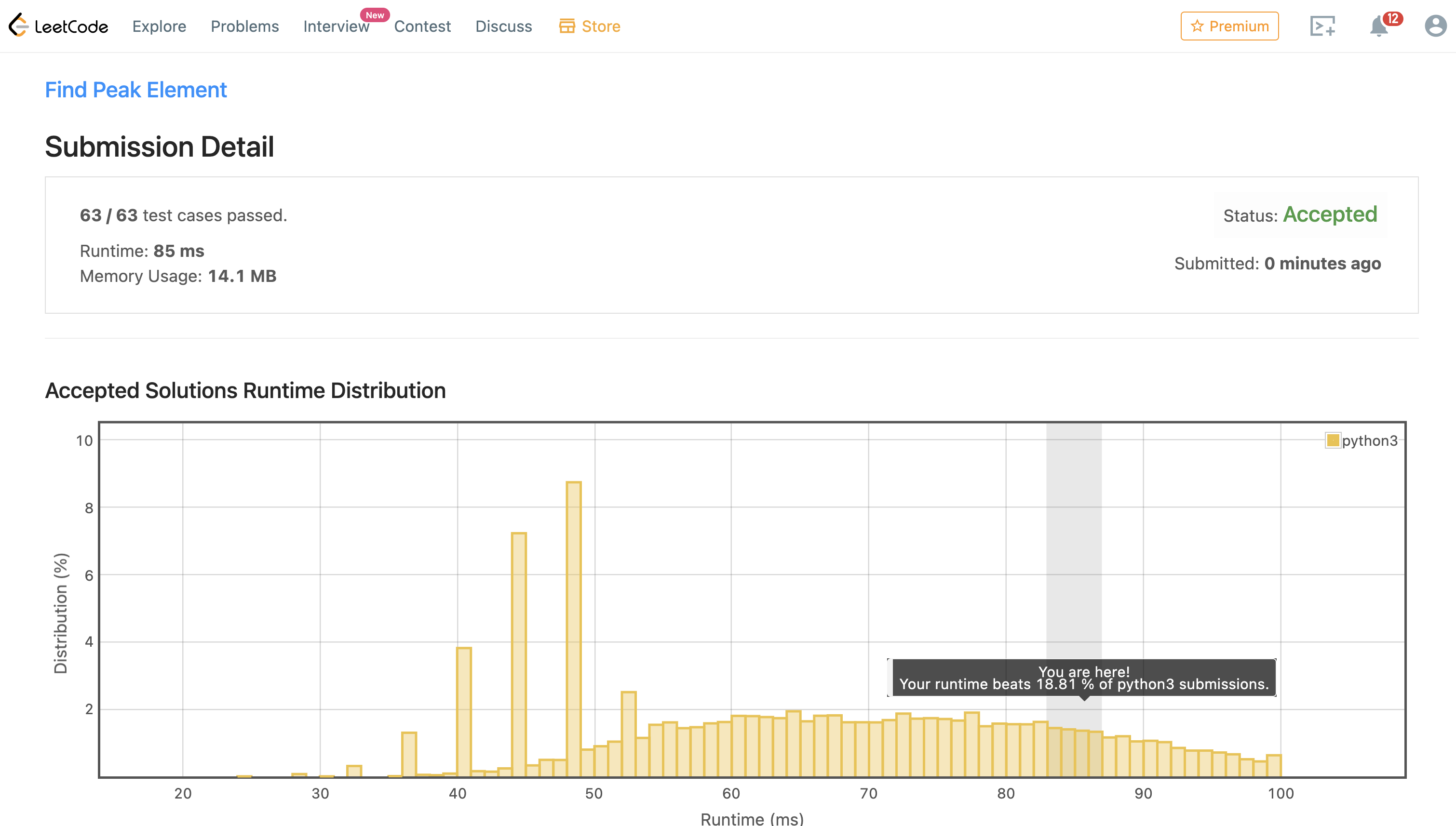
Task: Go to the Problems page
Action: (x=244, y=26)
